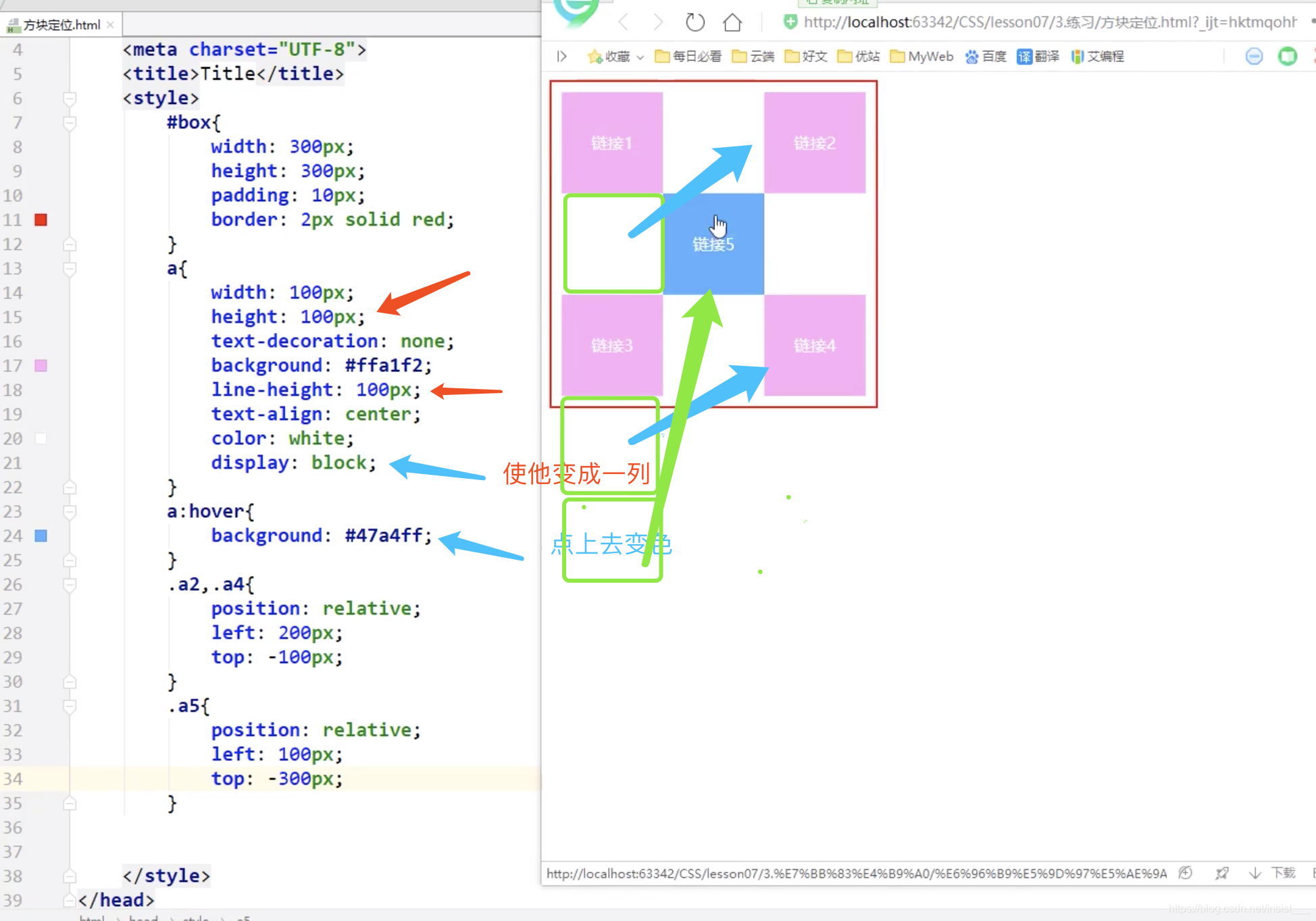Click line number 34 in gutter

[13, 779]
